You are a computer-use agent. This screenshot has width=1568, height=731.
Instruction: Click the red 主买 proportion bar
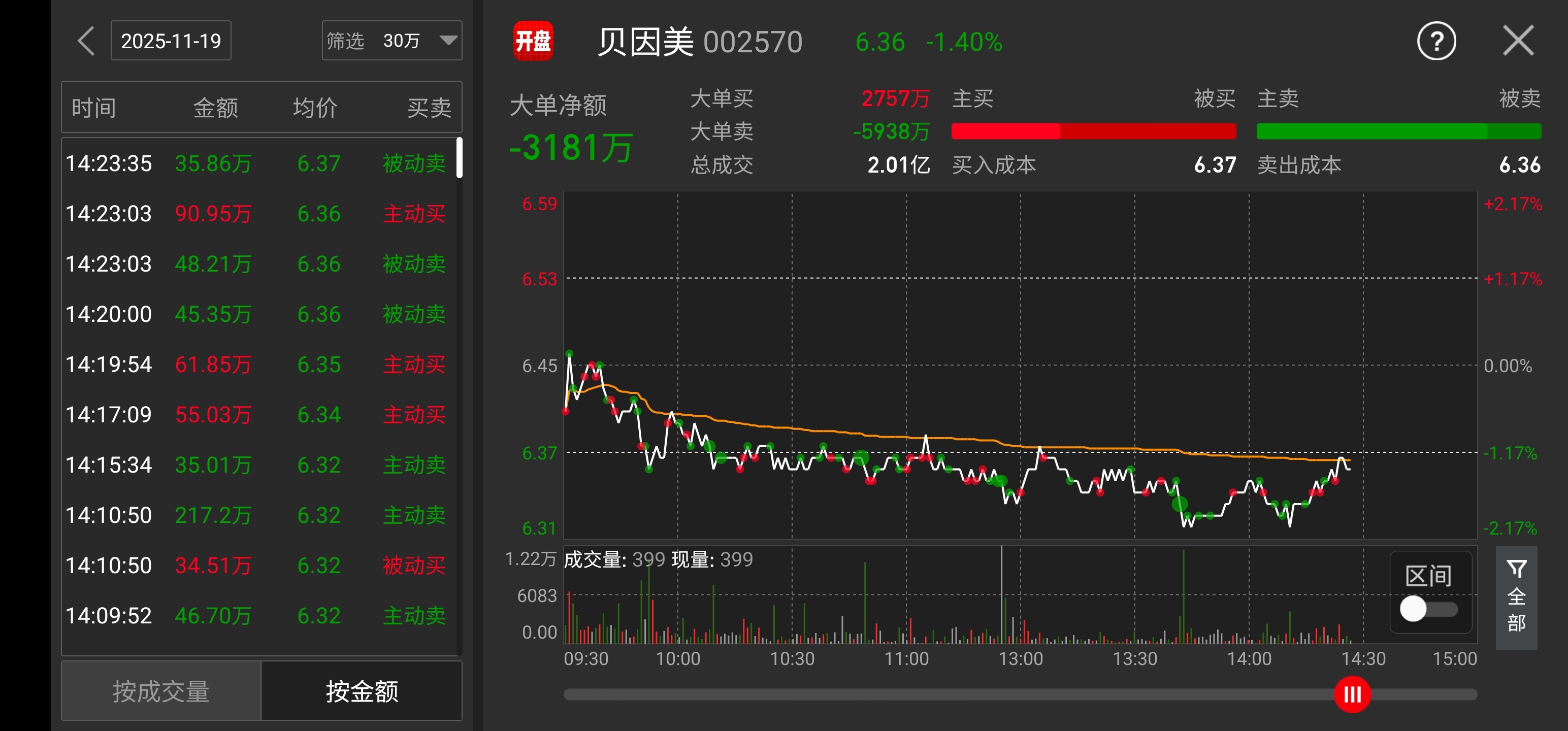coord(1005,131)
